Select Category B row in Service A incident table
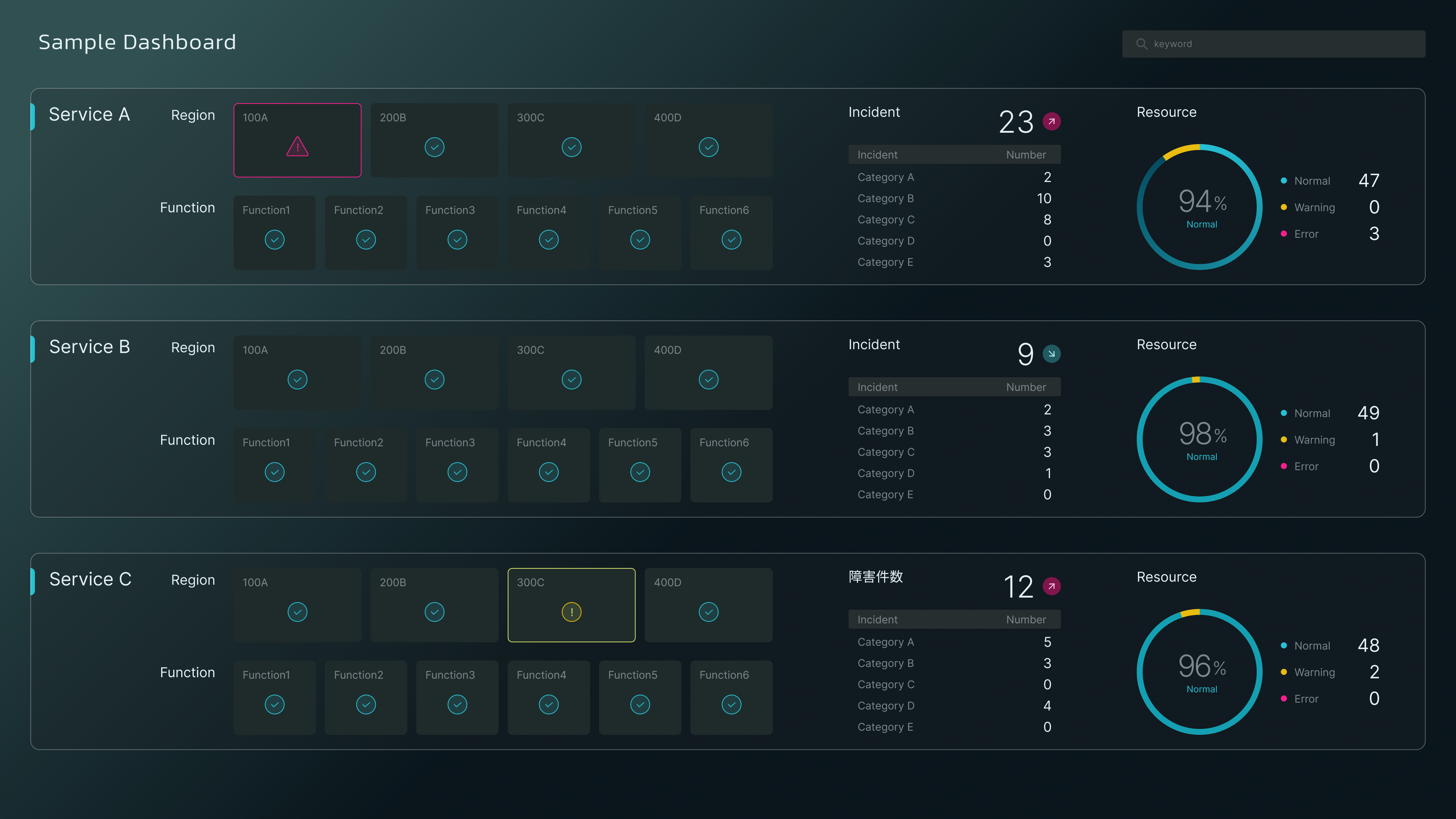The image size is (1456, 819). click(954, 198)
